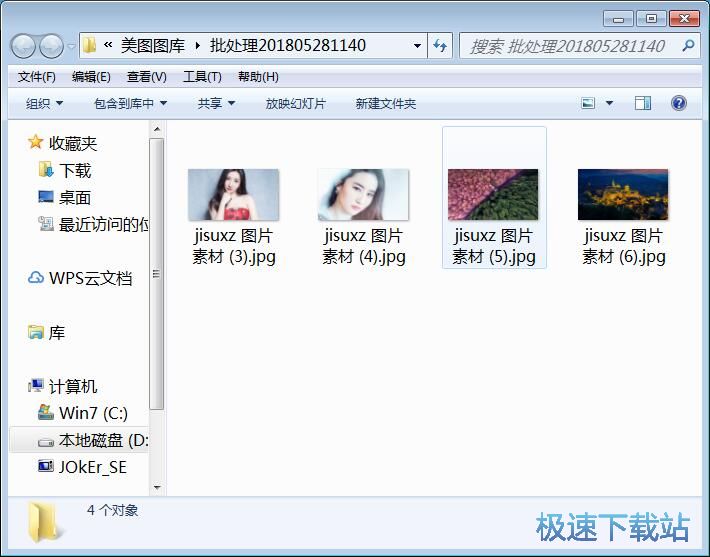Open the recent pages dropdown arrow

(71, 46)
